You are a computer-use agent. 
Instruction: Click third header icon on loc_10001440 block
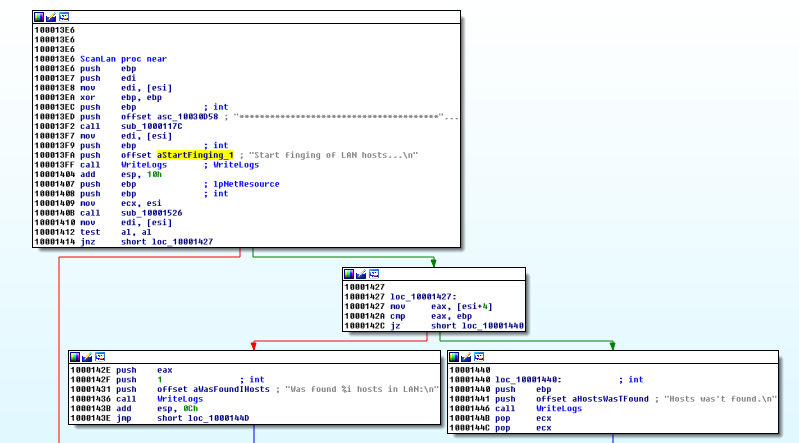coord(480,357)
